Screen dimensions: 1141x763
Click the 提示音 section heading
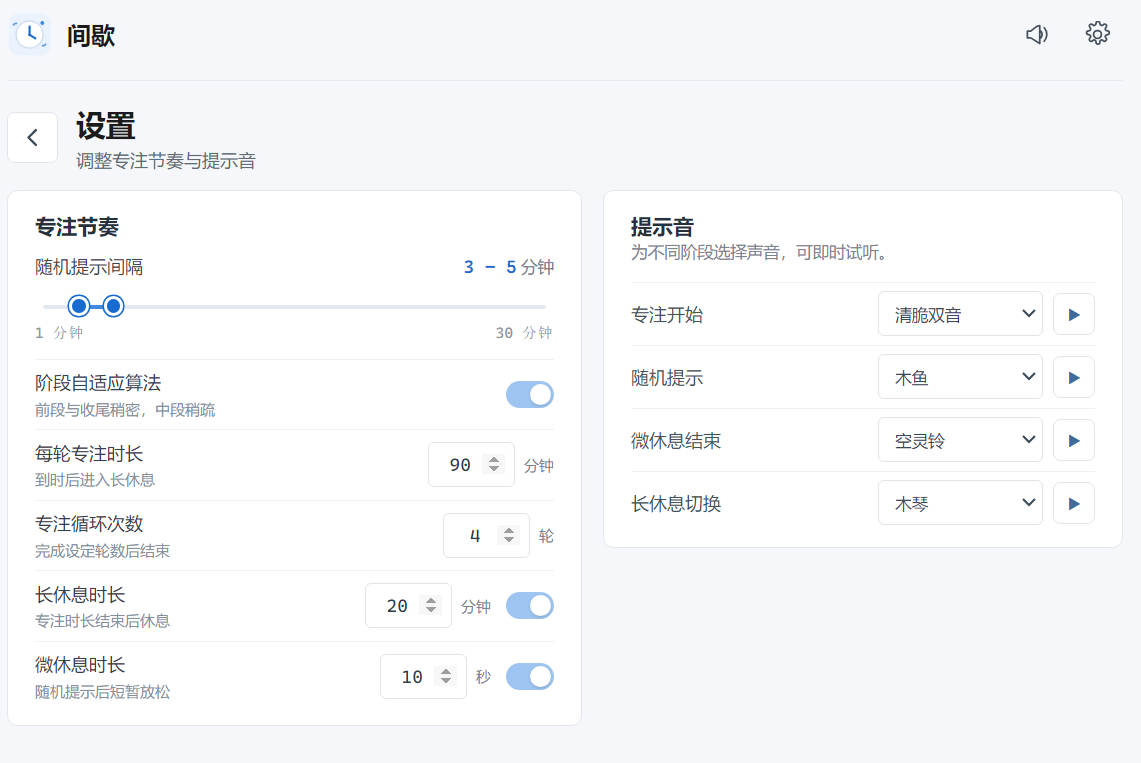click(662, 227)
